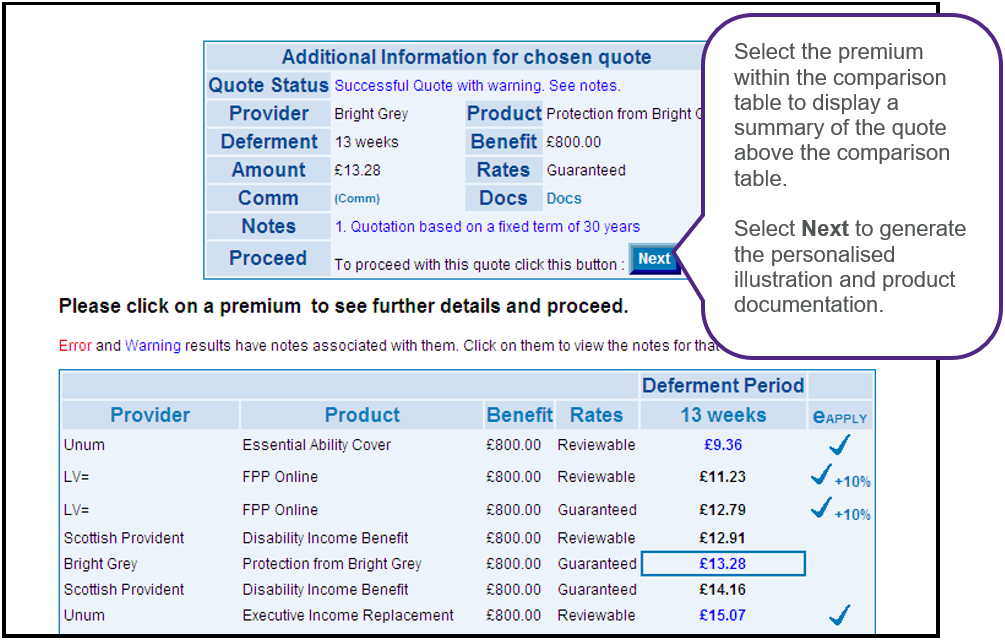Select Bright Grey £13.28 premium
Viewport: 1005px width, 640px height.
723,564
